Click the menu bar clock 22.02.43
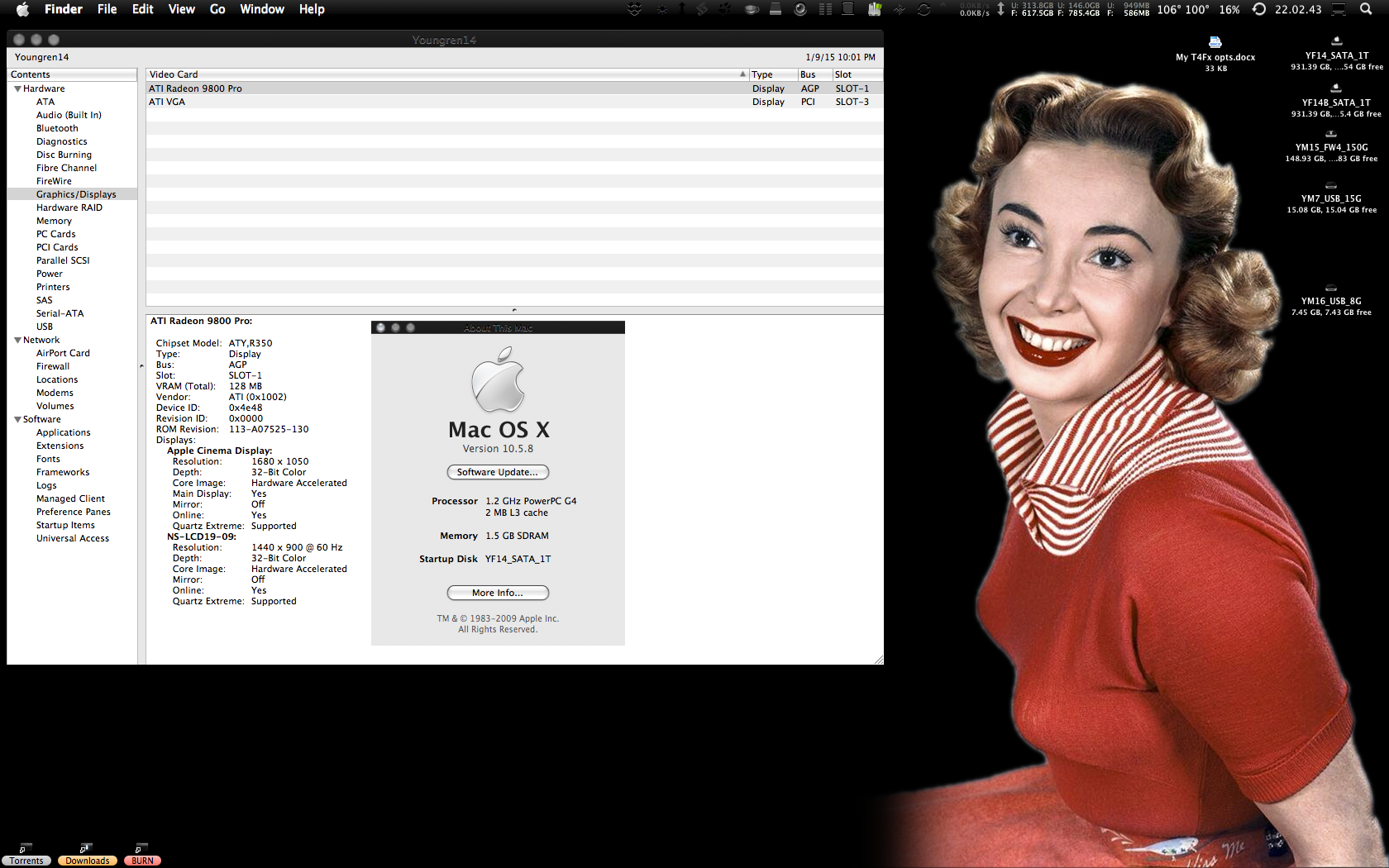The image size is (1389, 868). click(x=1298, y=9)
